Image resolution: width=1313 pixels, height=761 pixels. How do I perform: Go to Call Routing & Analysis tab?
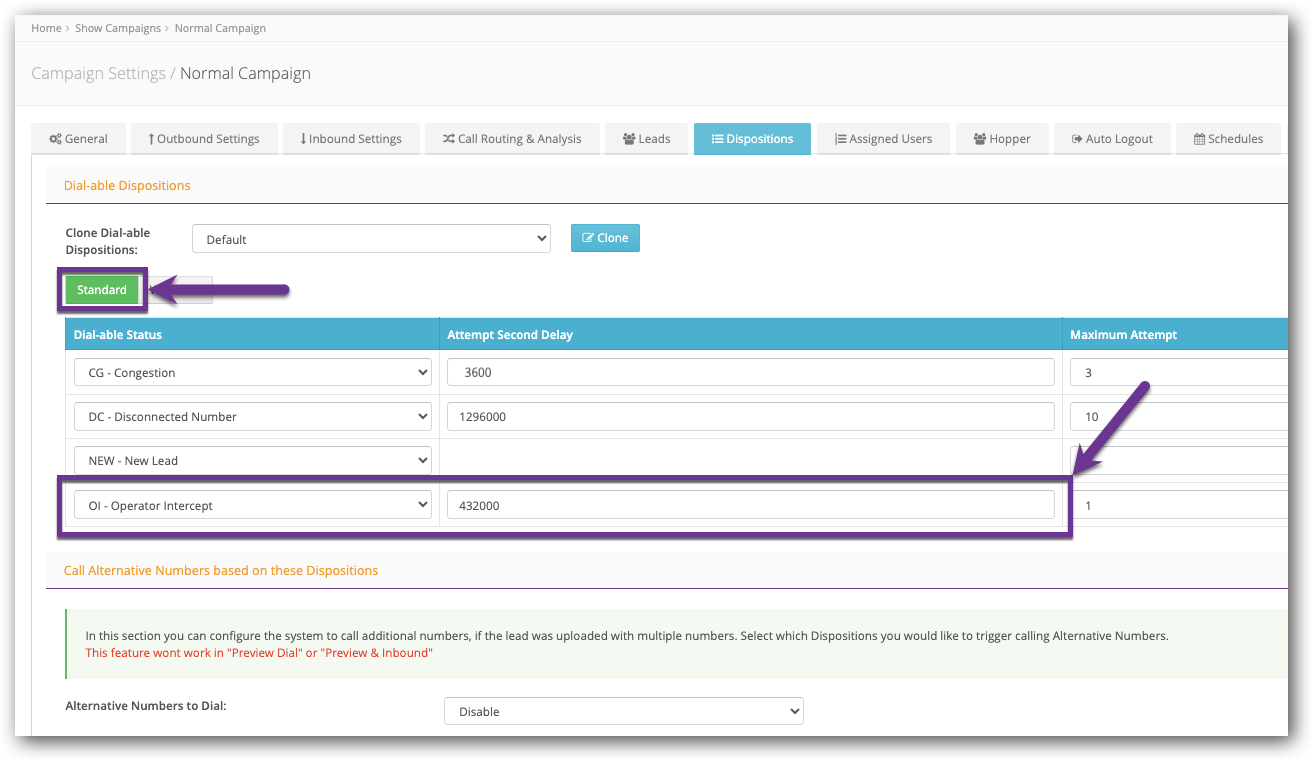tap(512, 139)
